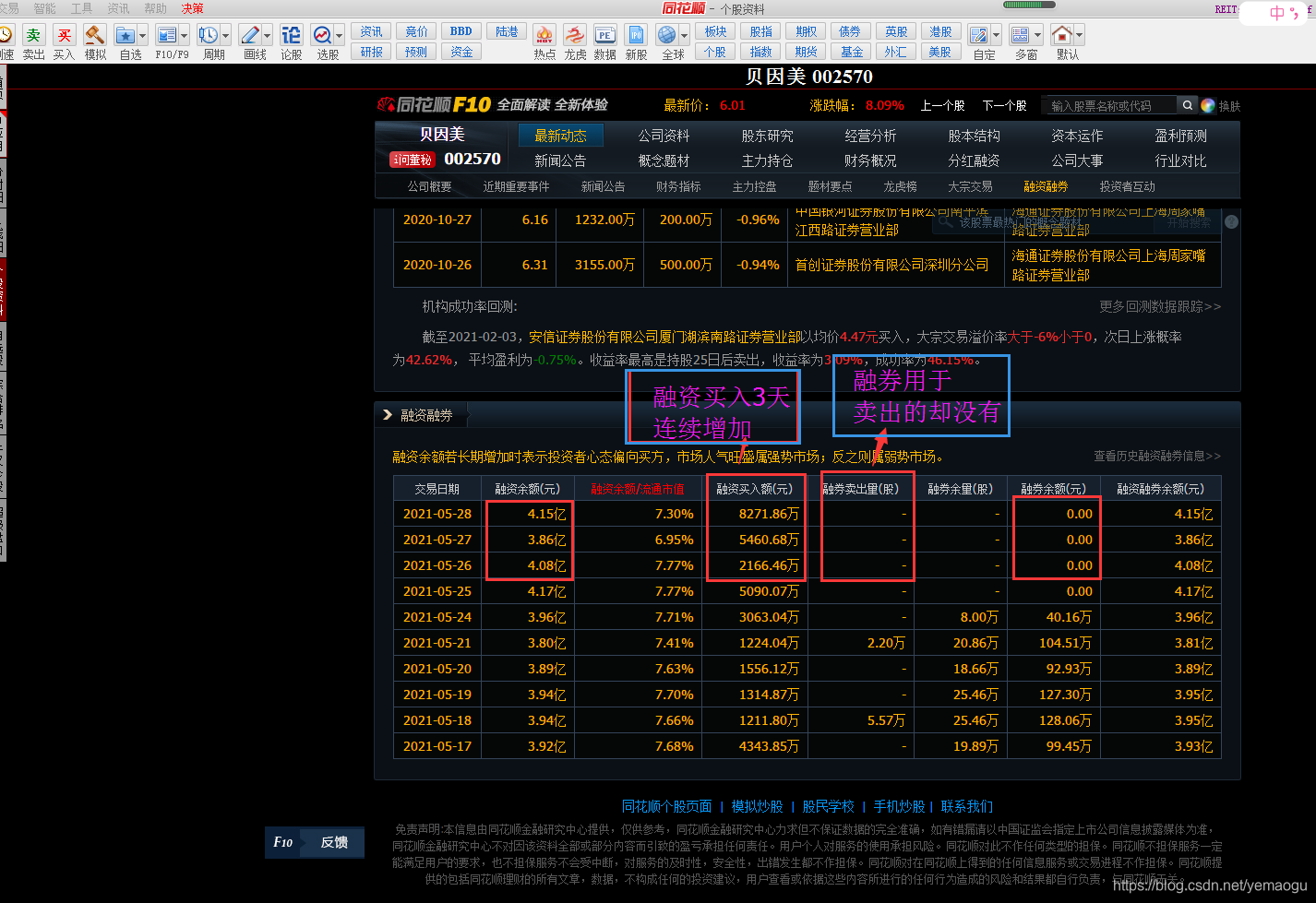
Task: Select the 画线 pencil drawing tool
Action: click(250, 35)
